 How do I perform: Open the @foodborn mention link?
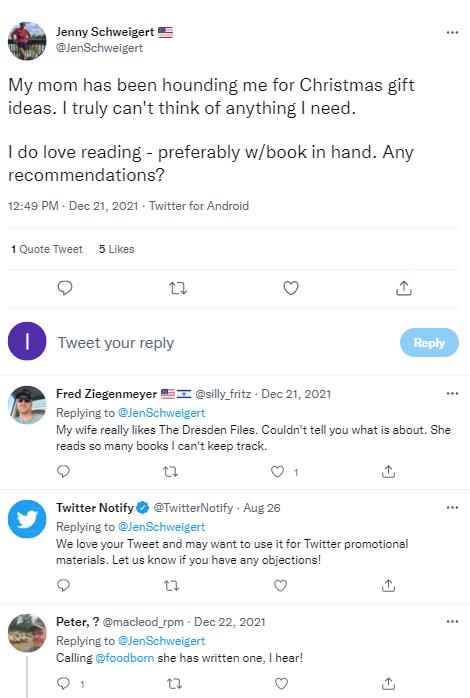[125, 658]
